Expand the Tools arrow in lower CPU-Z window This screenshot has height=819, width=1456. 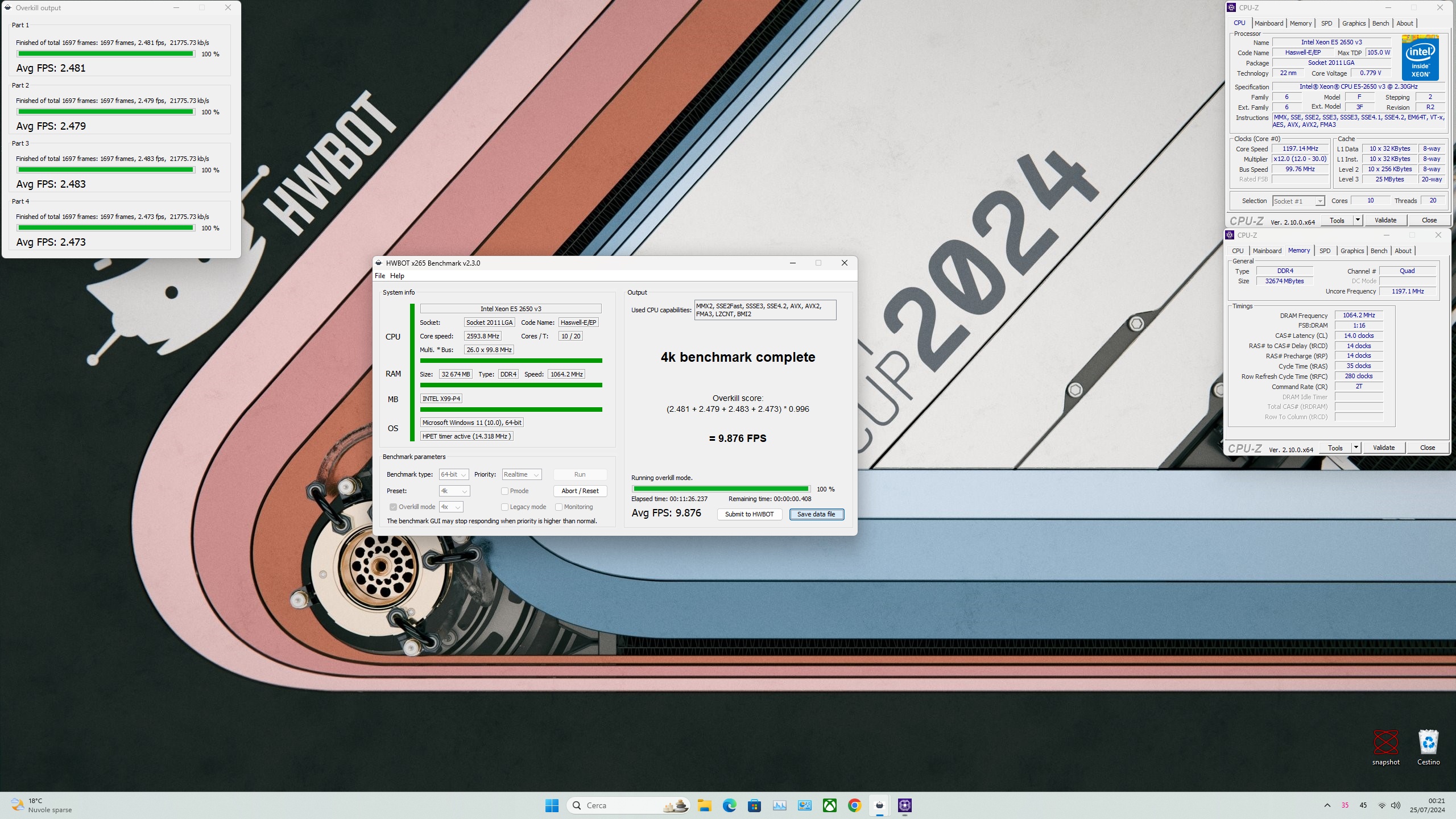[x=1356, y=448]
